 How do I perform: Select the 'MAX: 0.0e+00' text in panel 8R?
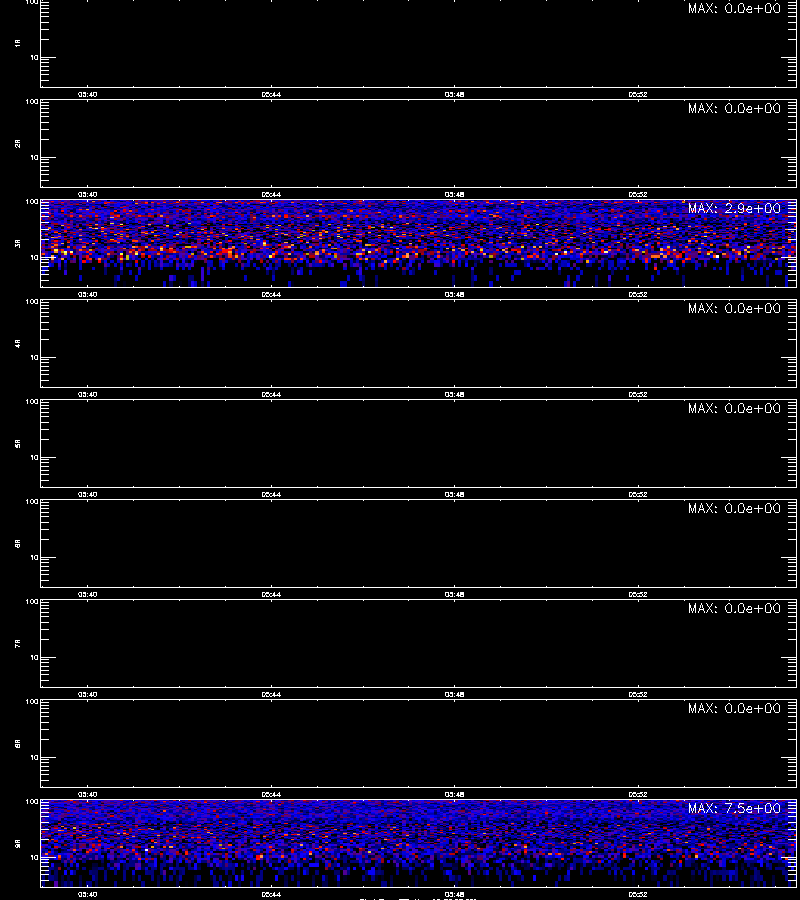click(x=734, y=708)
